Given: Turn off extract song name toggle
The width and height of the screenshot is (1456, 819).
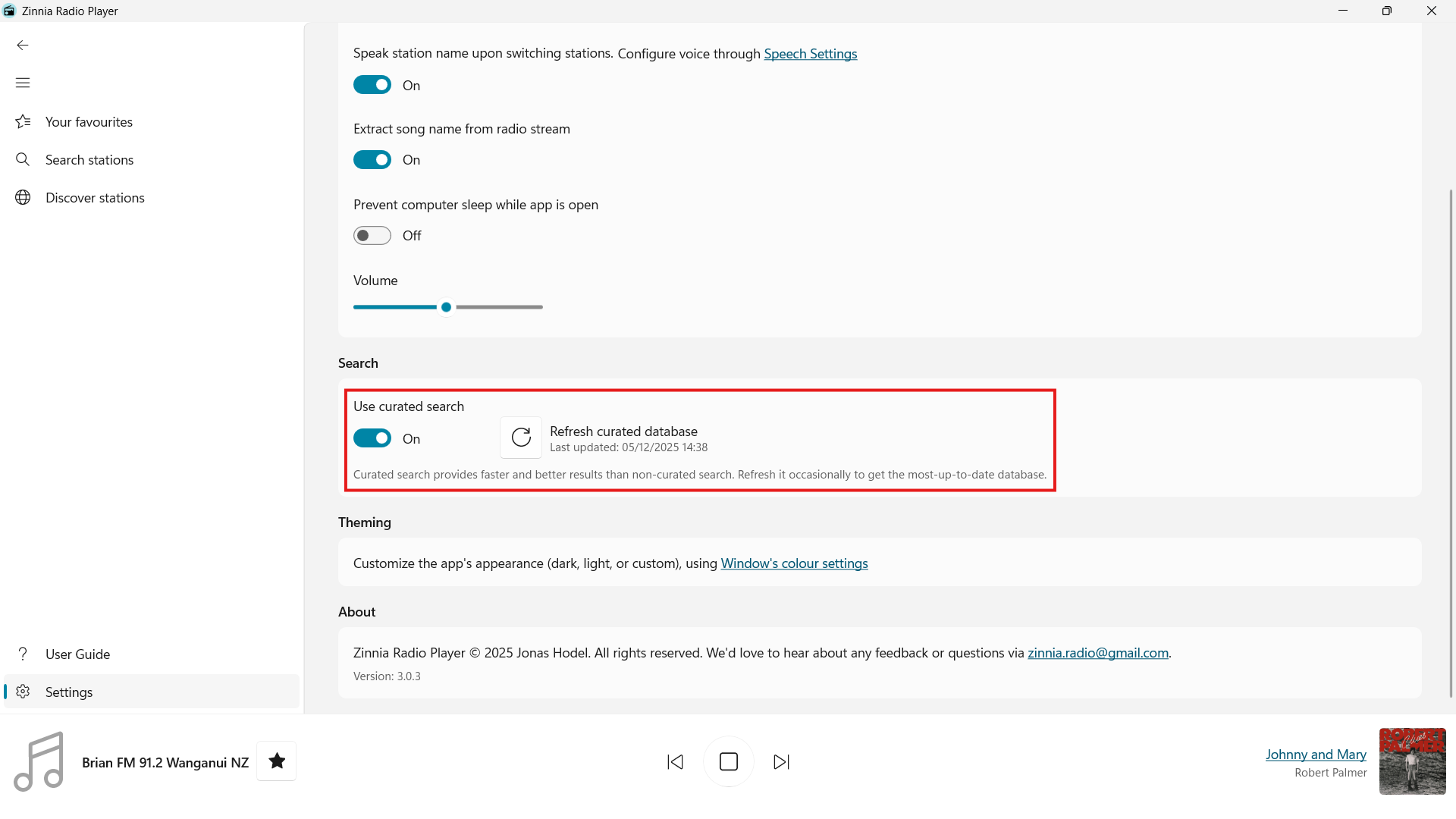Looking at the screenshot, I should pos(372,160).
